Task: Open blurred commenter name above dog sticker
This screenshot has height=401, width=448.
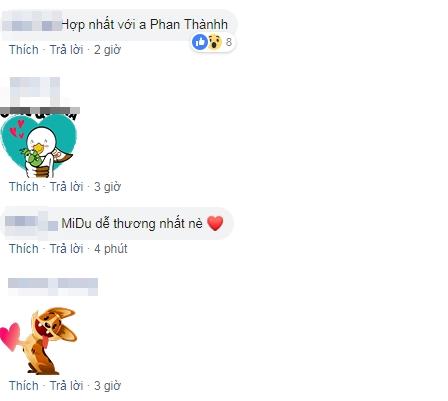Action: point(53,287)
